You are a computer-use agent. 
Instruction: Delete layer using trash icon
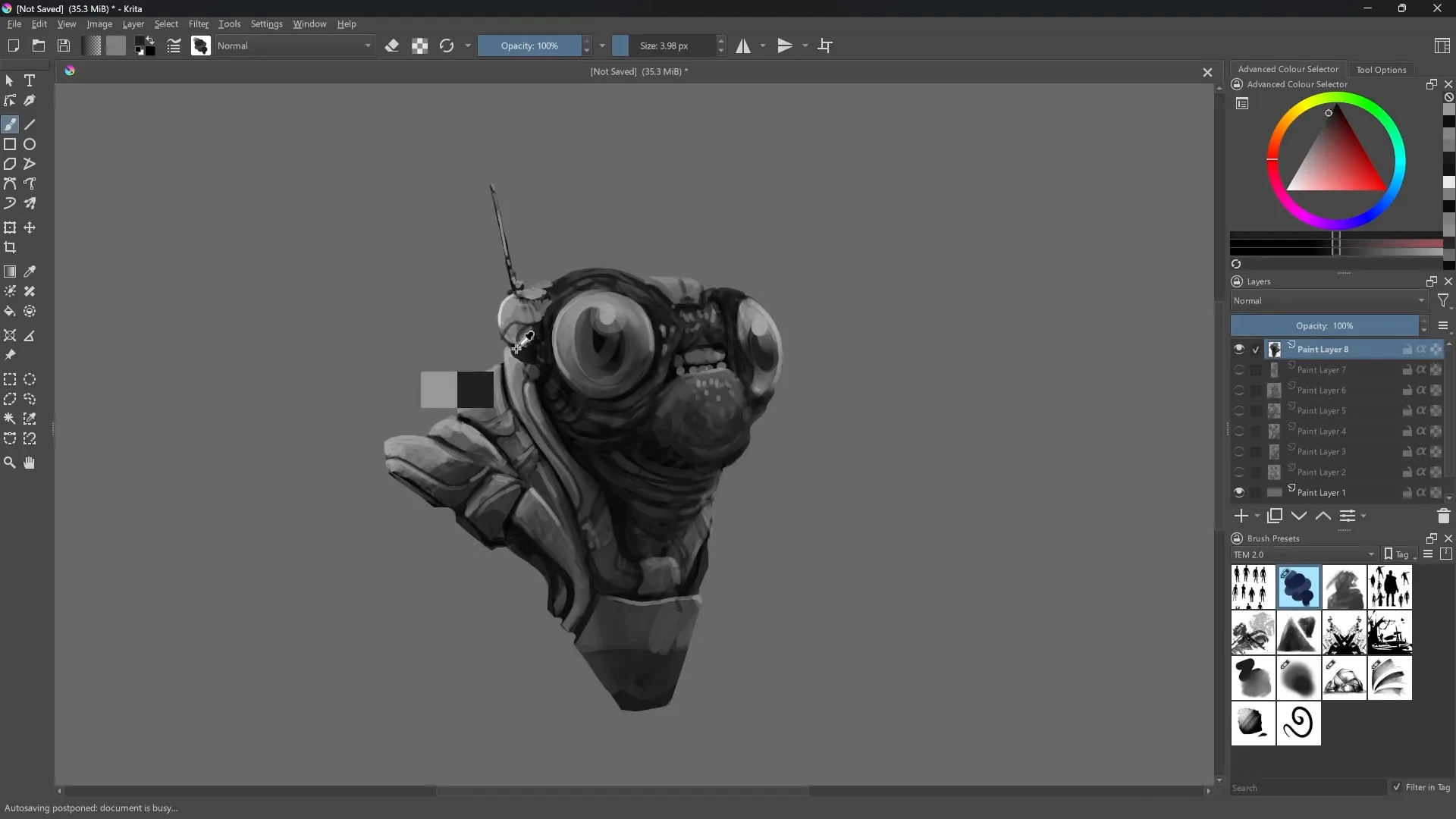click(x=1443, y=516)
